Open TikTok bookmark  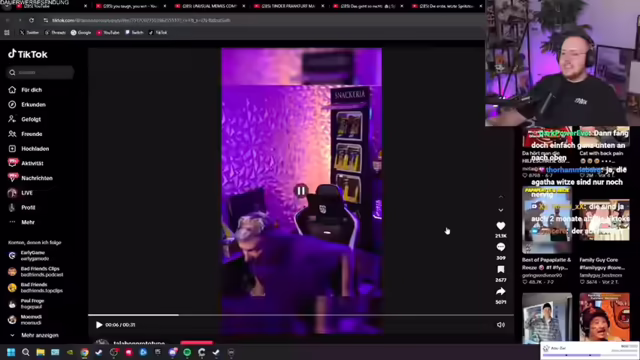[x=158, y=33]
